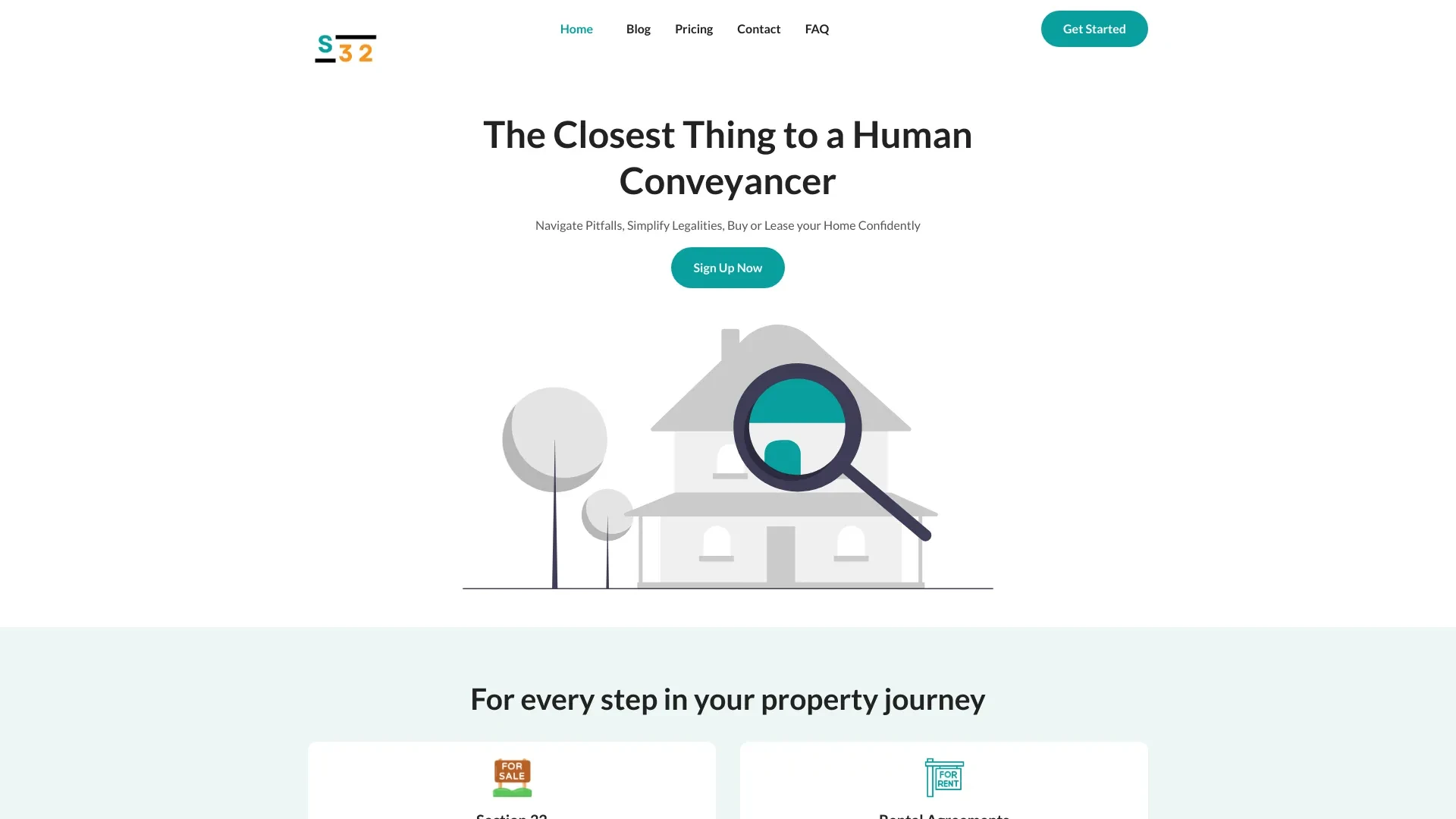Click the Sign Up Now button
The height and width of the screenshot is (819, 1456).
728,267
